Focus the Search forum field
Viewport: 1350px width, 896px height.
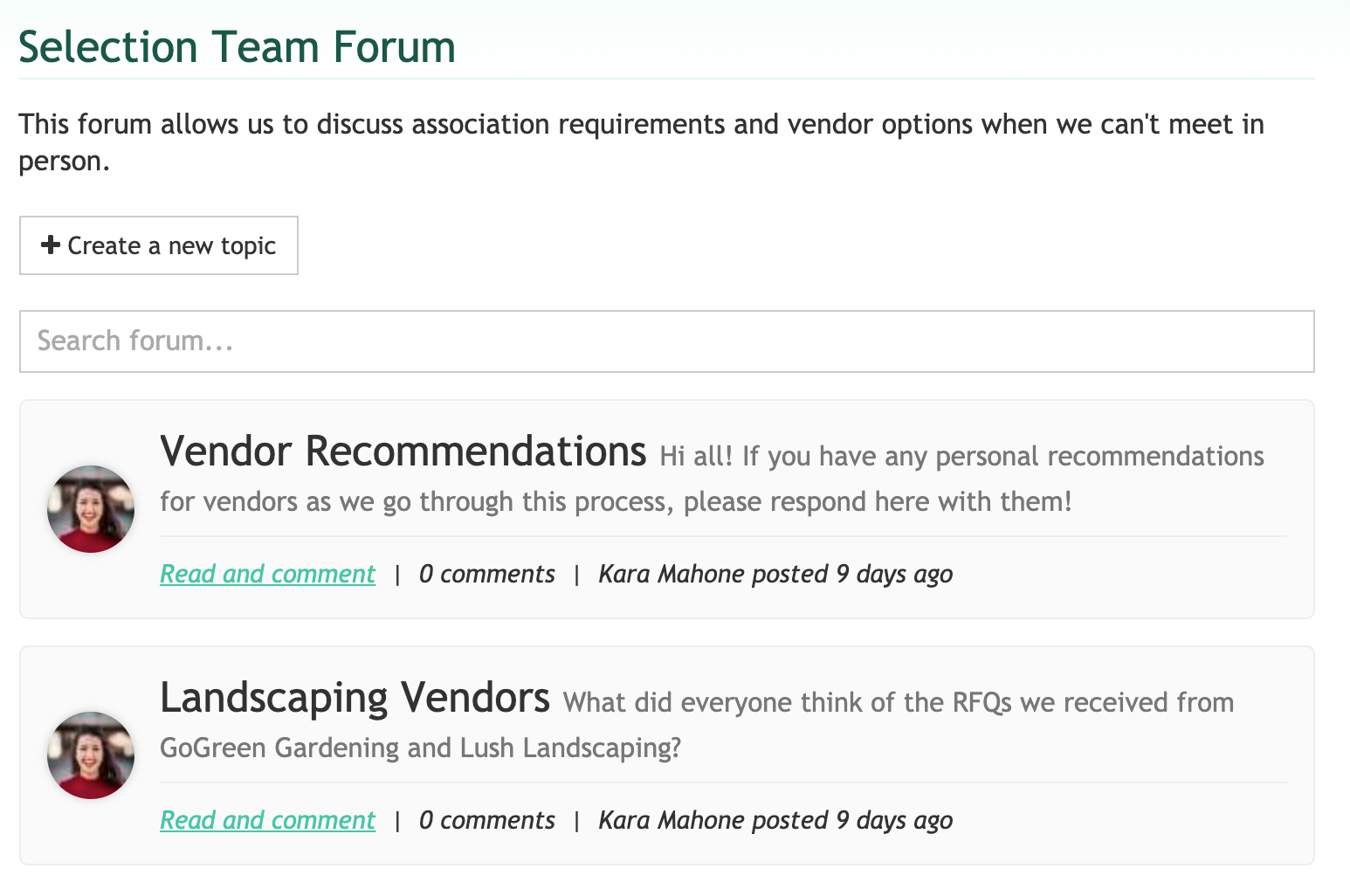666,341
